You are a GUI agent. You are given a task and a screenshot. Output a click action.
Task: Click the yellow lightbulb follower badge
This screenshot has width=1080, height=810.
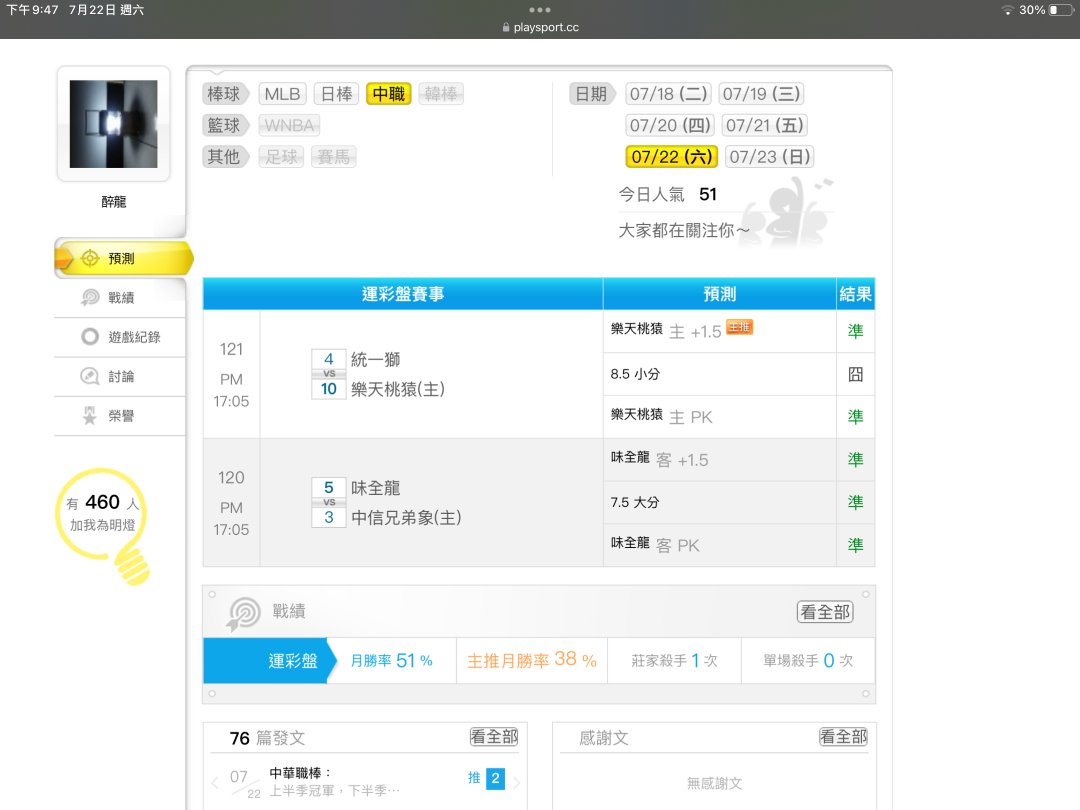tap(103, 525)
